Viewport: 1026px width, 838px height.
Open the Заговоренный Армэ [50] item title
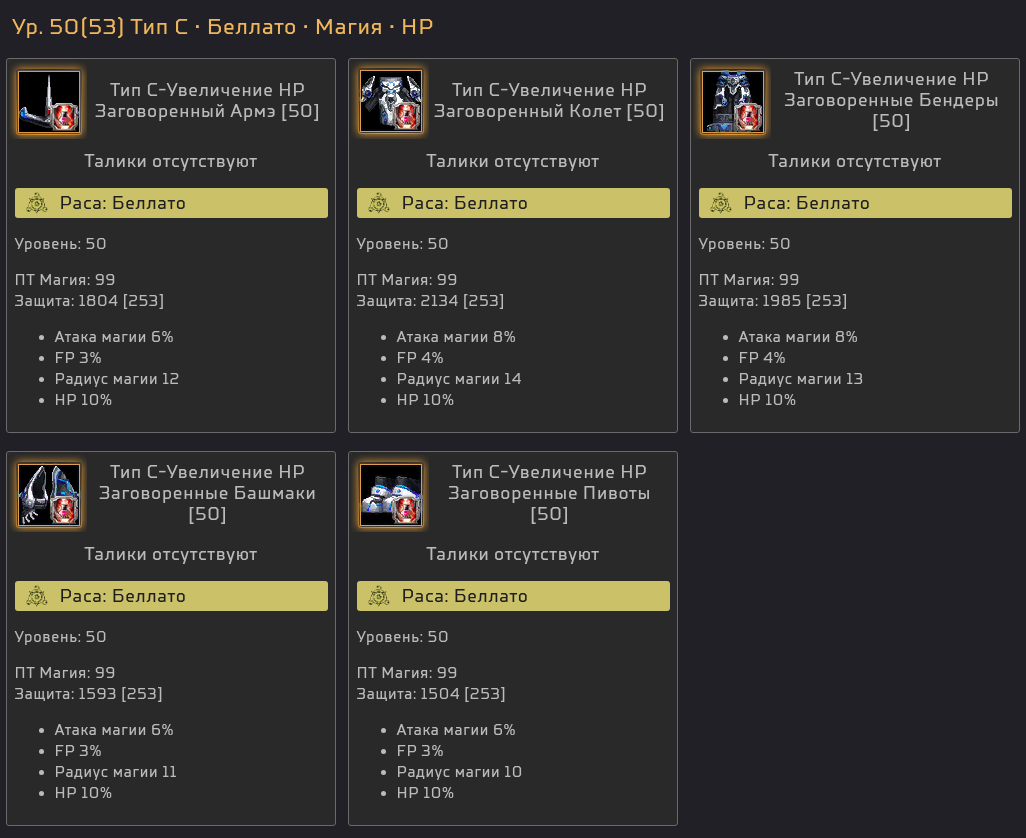[x=207, y=100]
